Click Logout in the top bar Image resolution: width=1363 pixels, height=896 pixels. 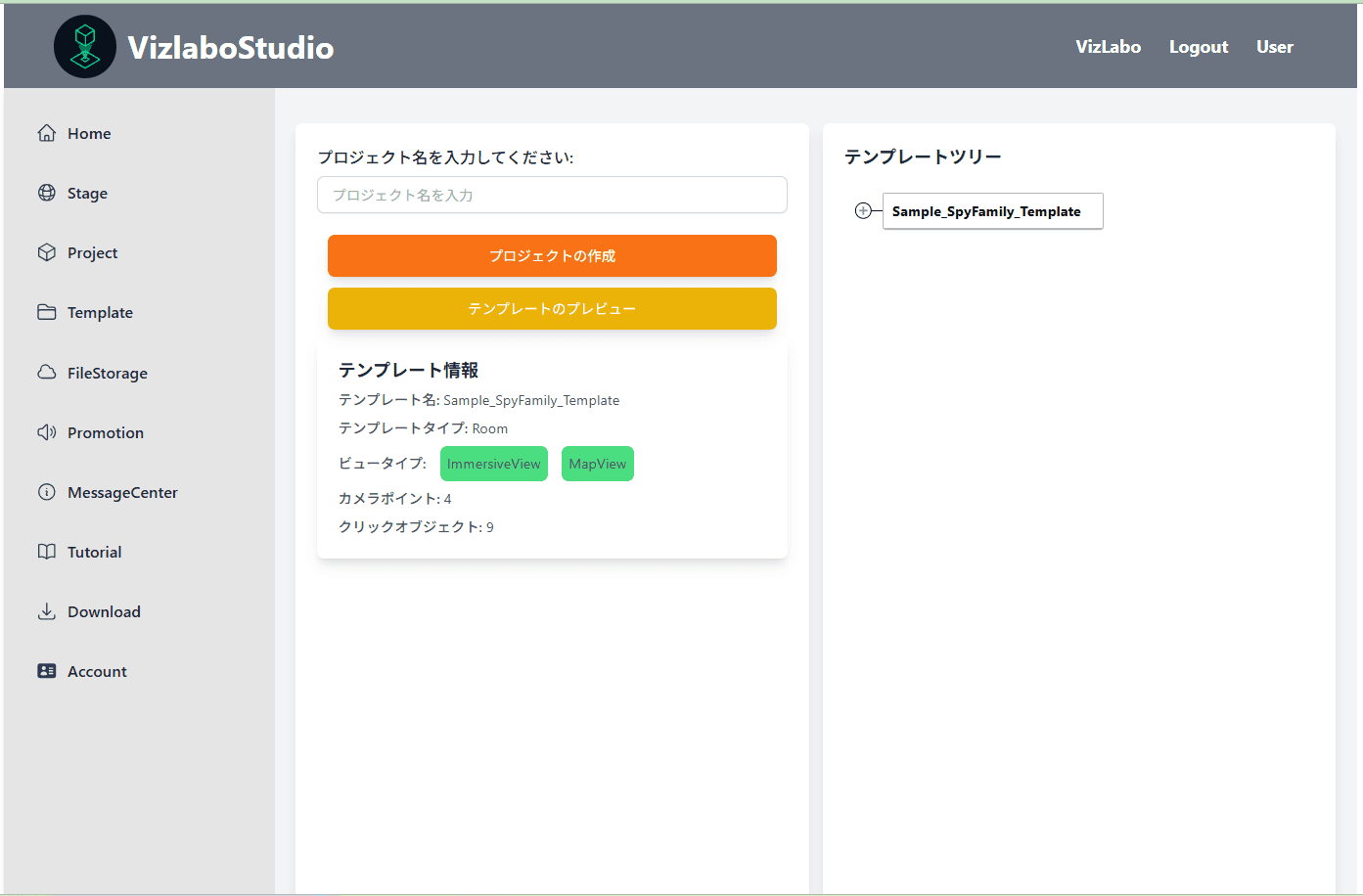pos(1198,47)
